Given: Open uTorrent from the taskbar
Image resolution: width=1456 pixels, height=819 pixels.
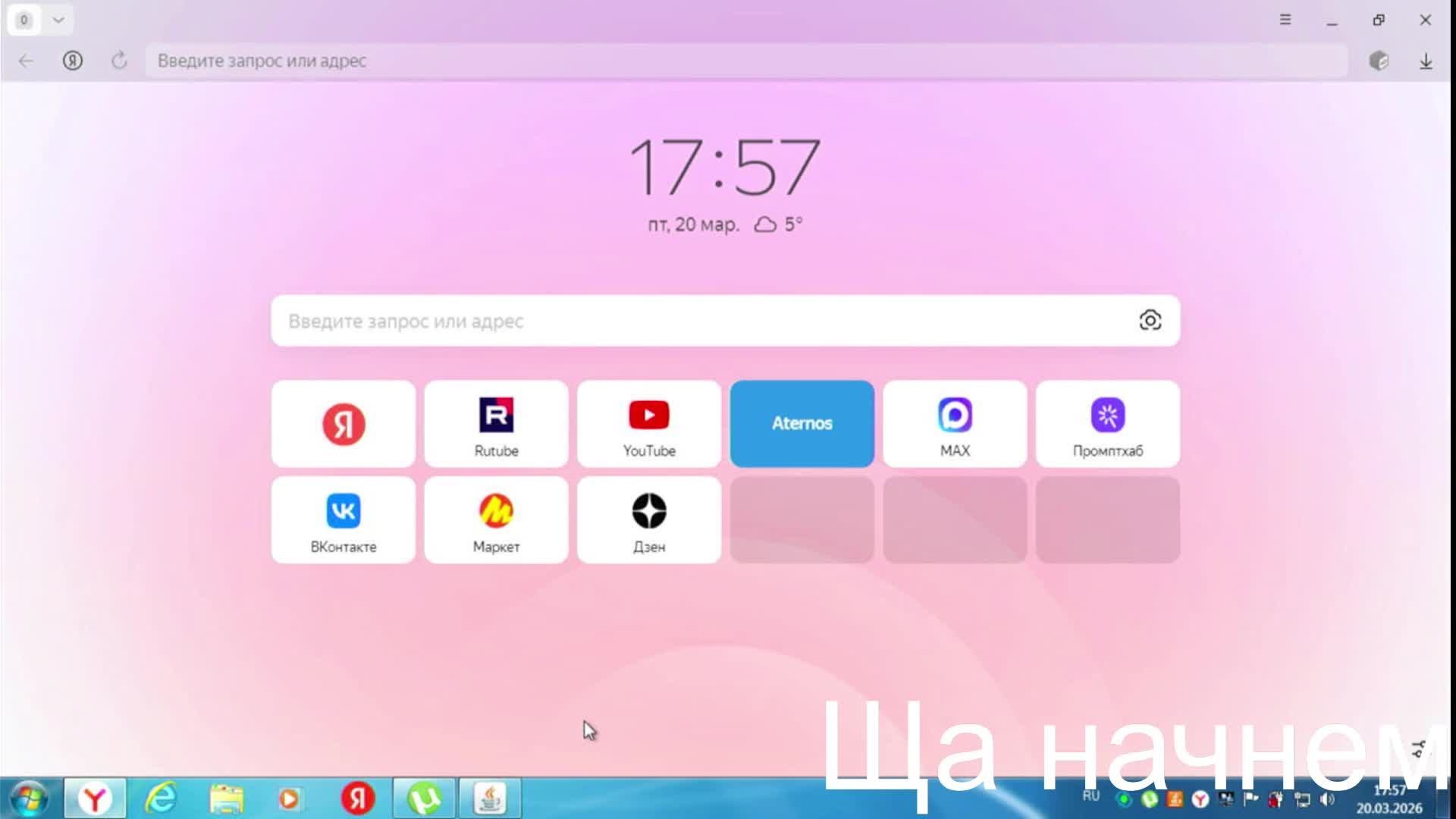Looking at the screenshot, I should 424,798.
